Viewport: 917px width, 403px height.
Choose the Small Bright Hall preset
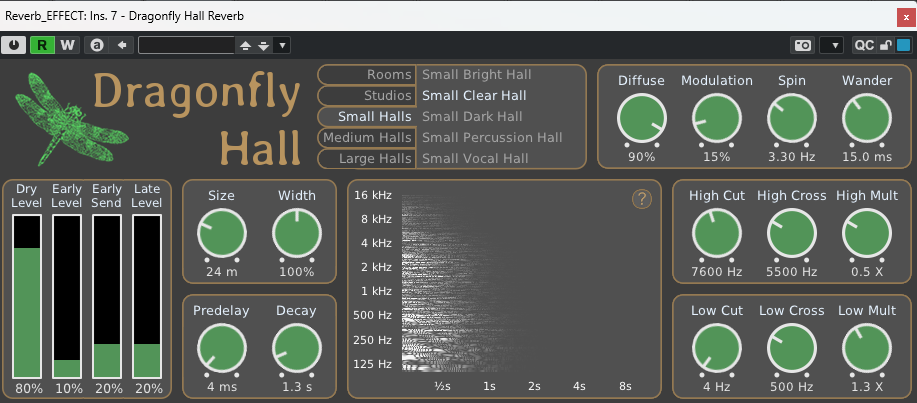[476, 75]
